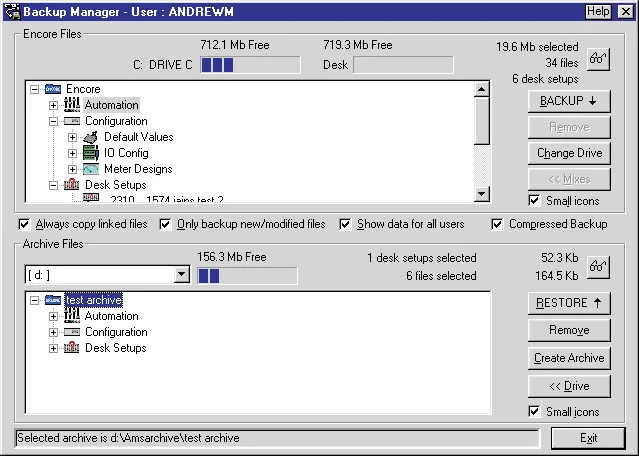
Task: Click the Create Archive button
Action: coord(569,358)
